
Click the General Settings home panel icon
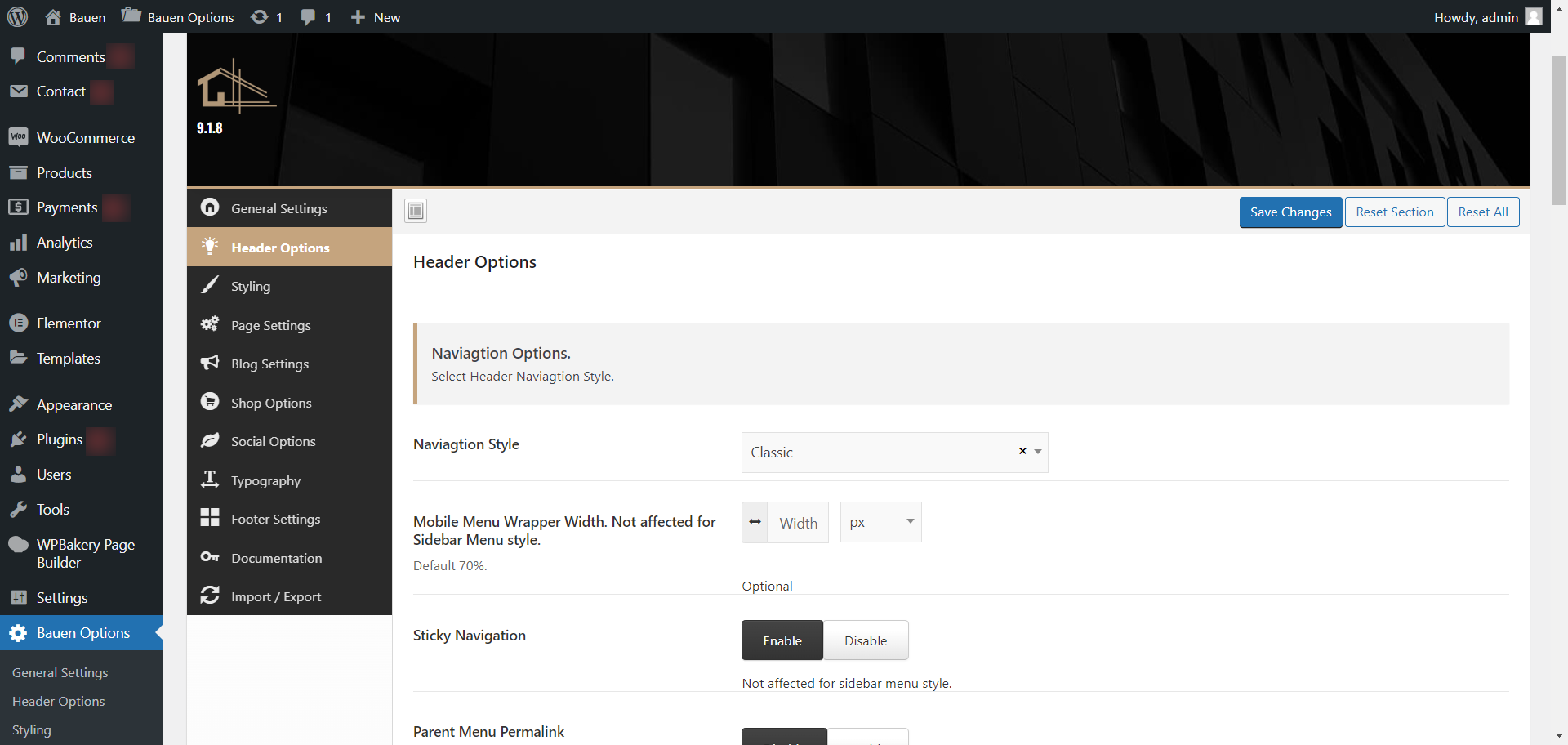click(210, 207)
